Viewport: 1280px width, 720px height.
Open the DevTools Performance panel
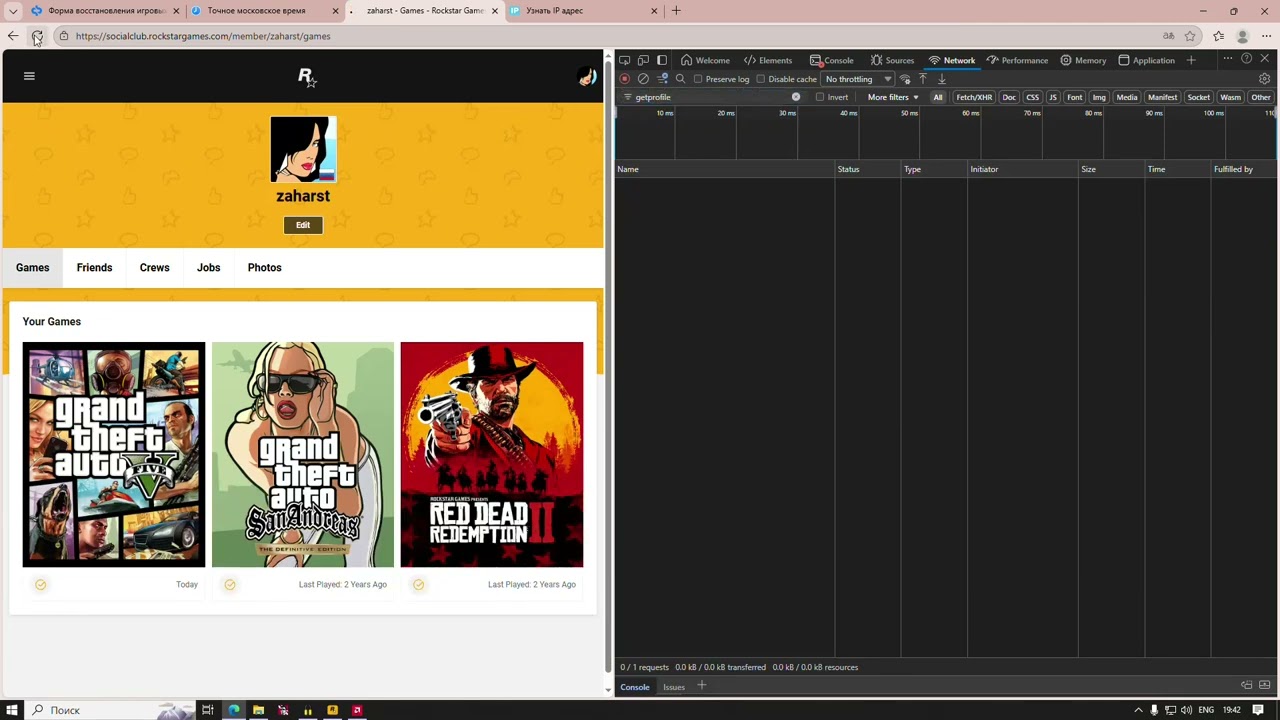1017,60
